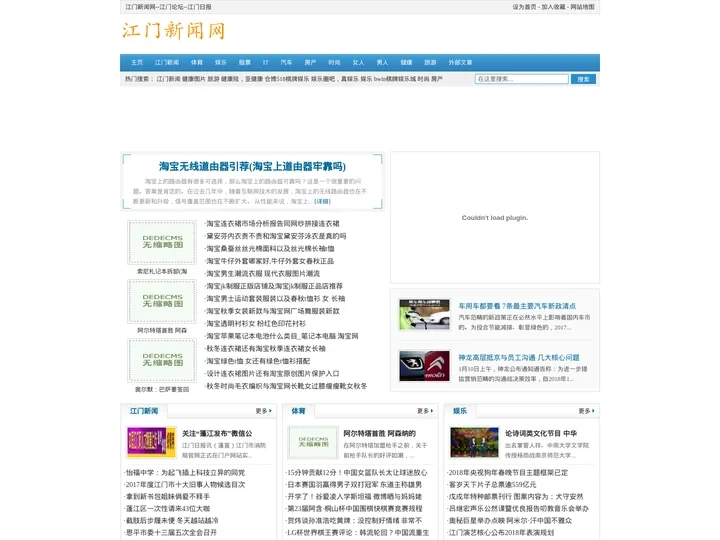Open article 15分钟贡献12分！中国女篮
The image size is (720, 540).
pyautogui.click(x=357, y=472)
